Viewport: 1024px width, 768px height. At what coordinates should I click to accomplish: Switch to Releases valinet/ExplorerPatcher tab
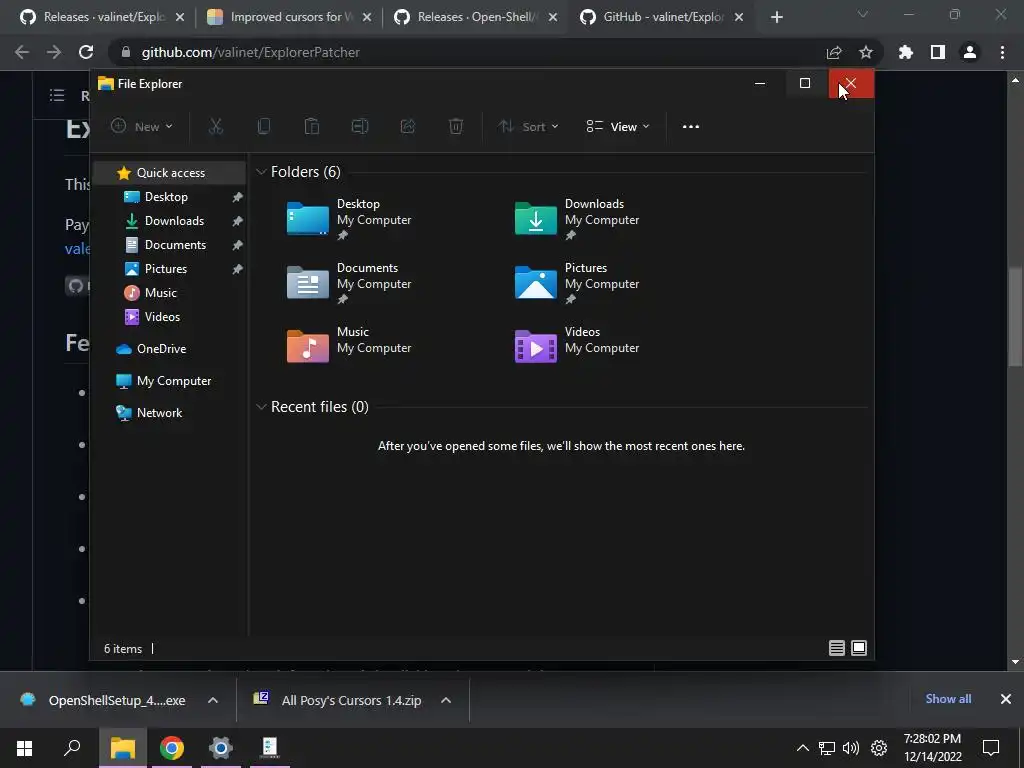101,17
